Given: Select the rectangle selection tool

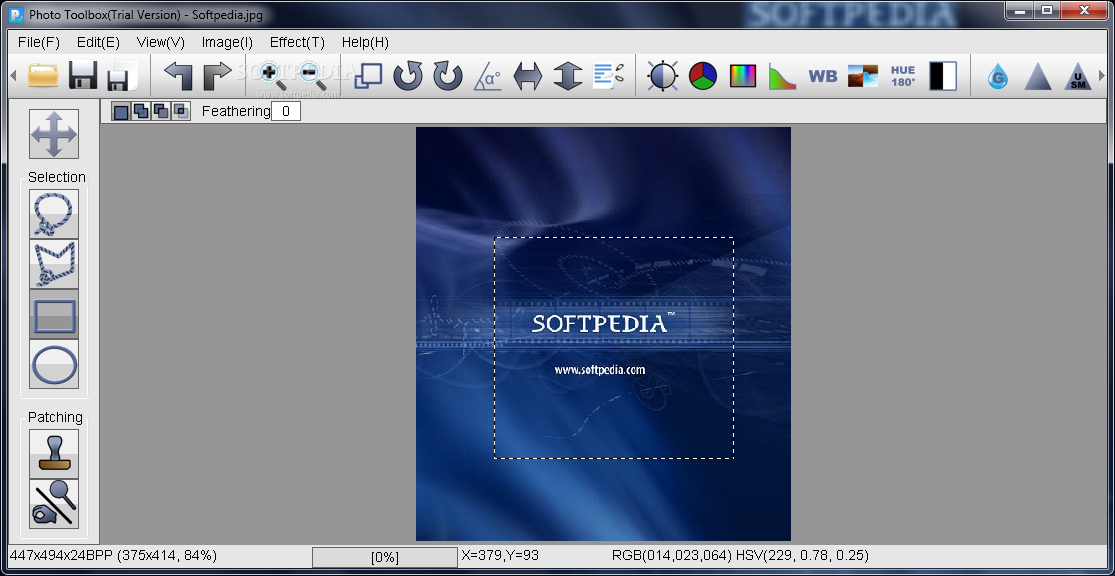Looking at the screenshot, I should point(54,314).
